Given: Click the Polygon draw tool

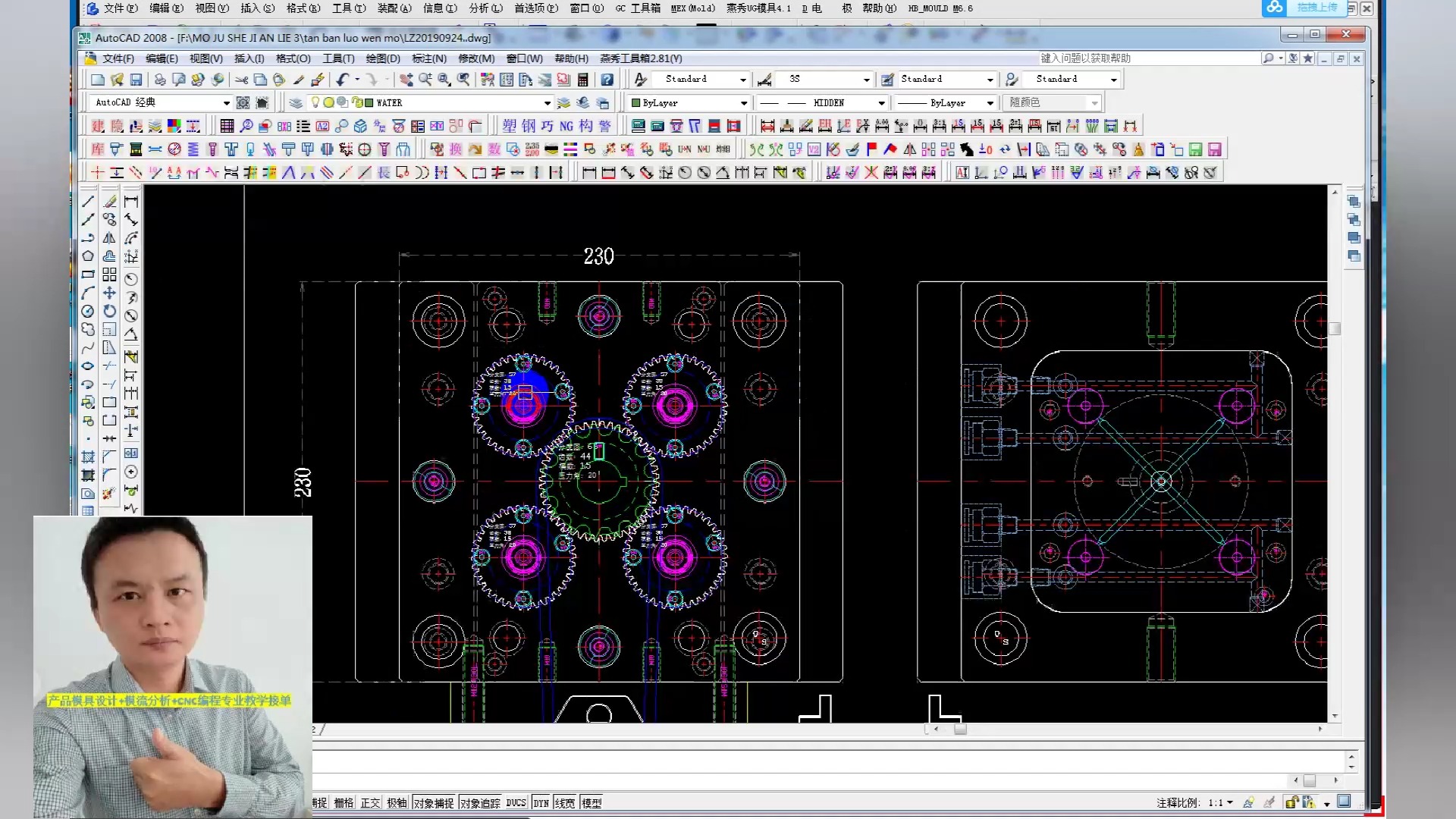Looking at the screenshot, I should click(88, 256).
